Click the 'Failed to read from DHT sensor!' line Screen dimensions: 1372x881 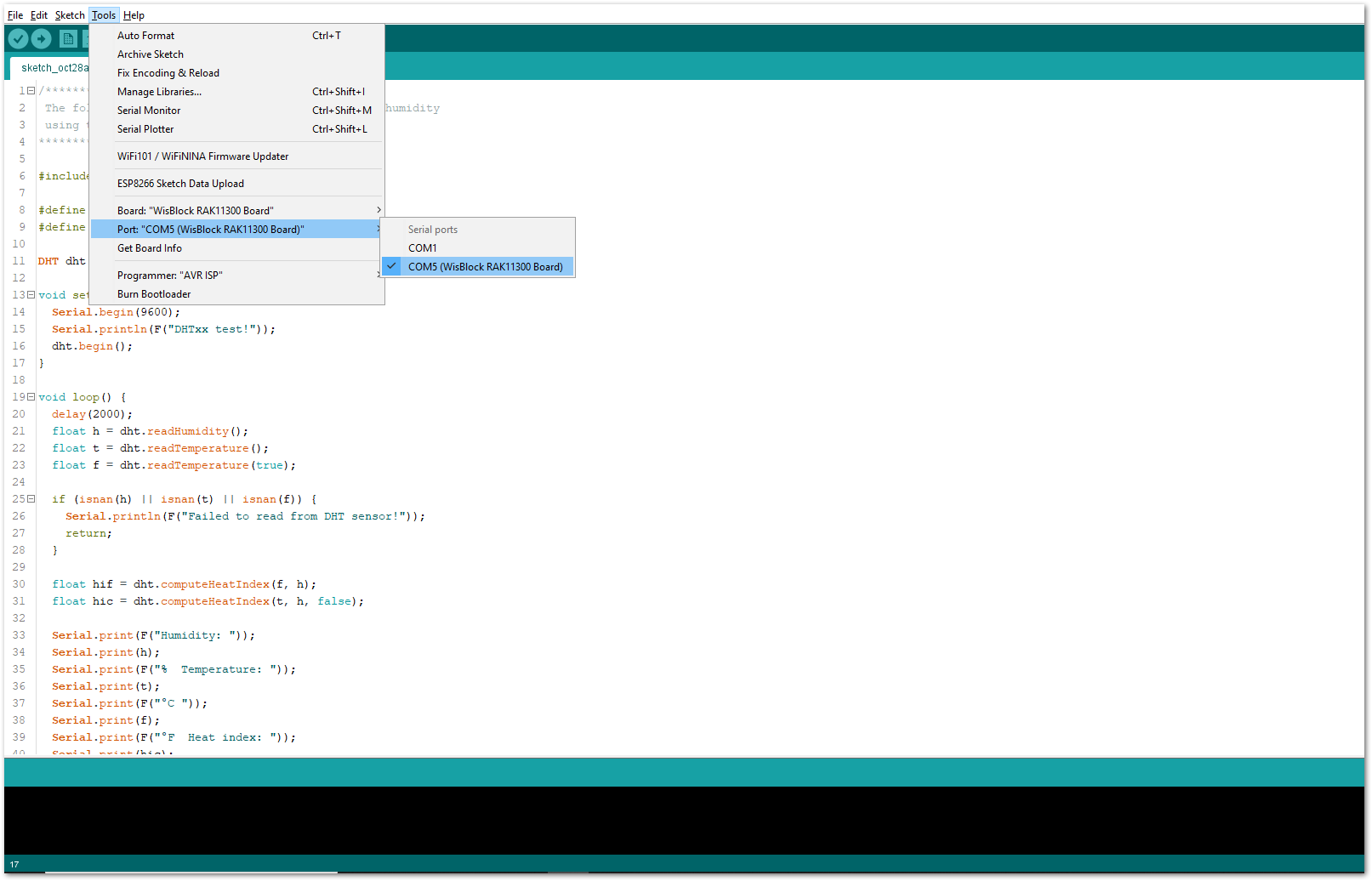245,516
